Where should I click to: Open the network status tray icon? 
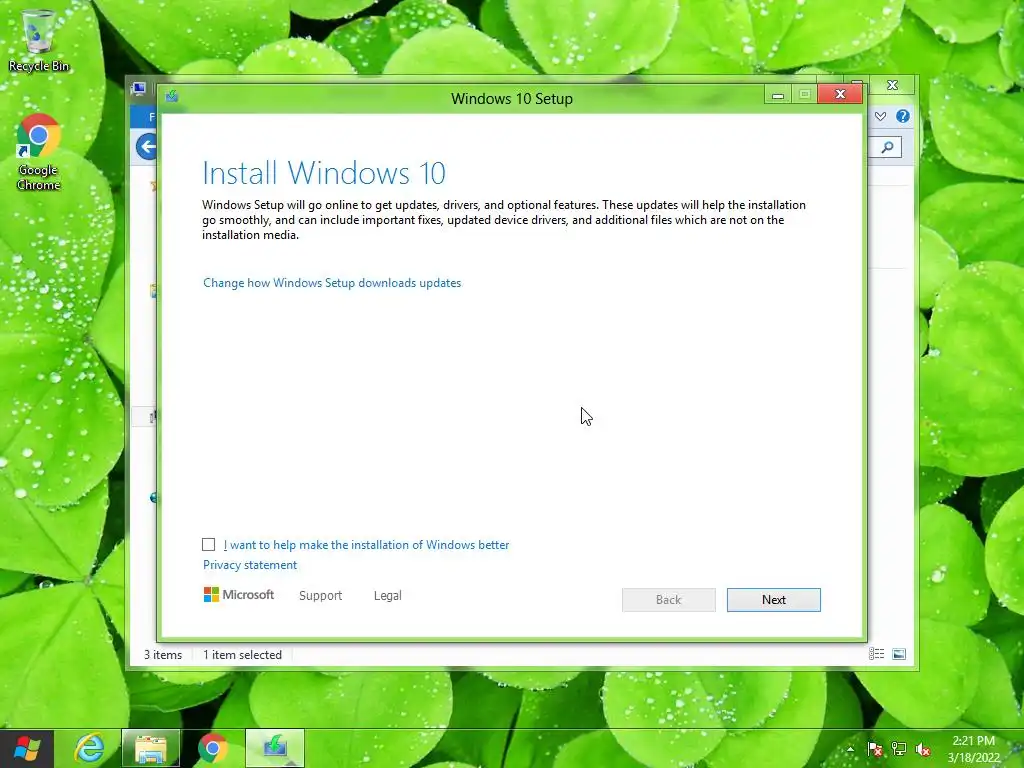pyautogui.click(x=899, y=749)
